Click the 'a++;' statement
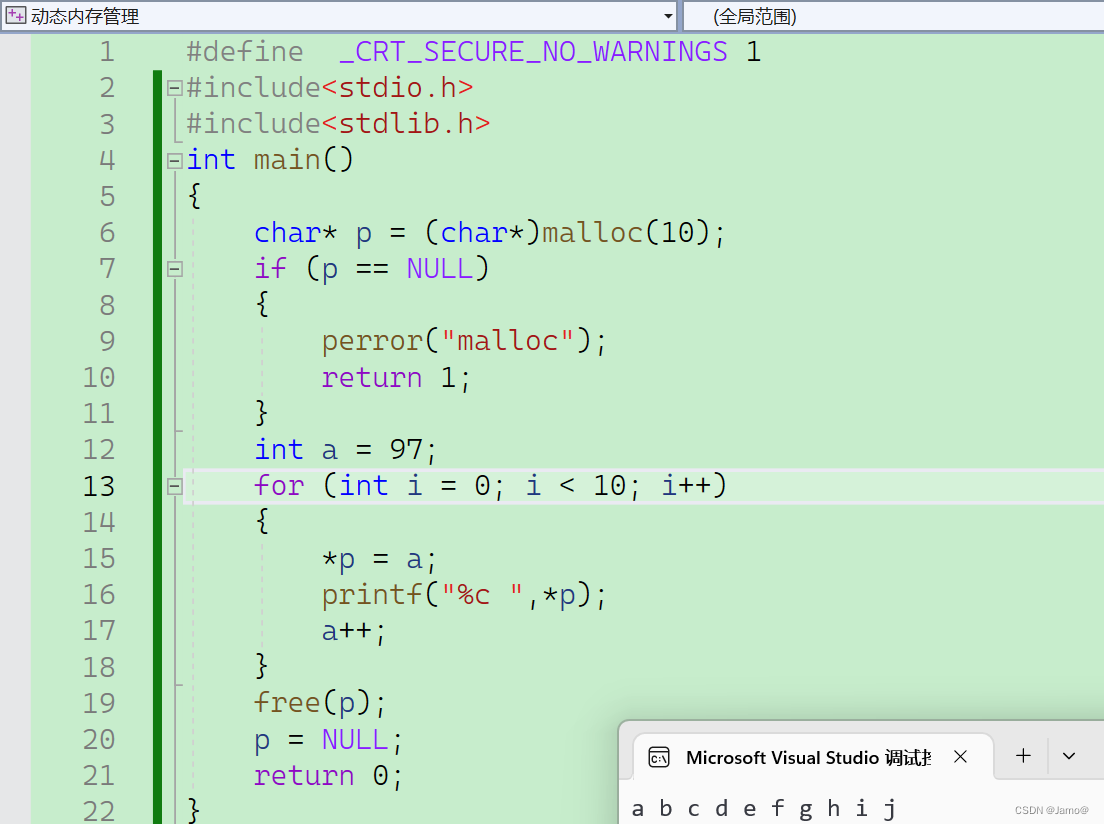The height and width of the screenshot is (824, 1104). tap(353, 632)
